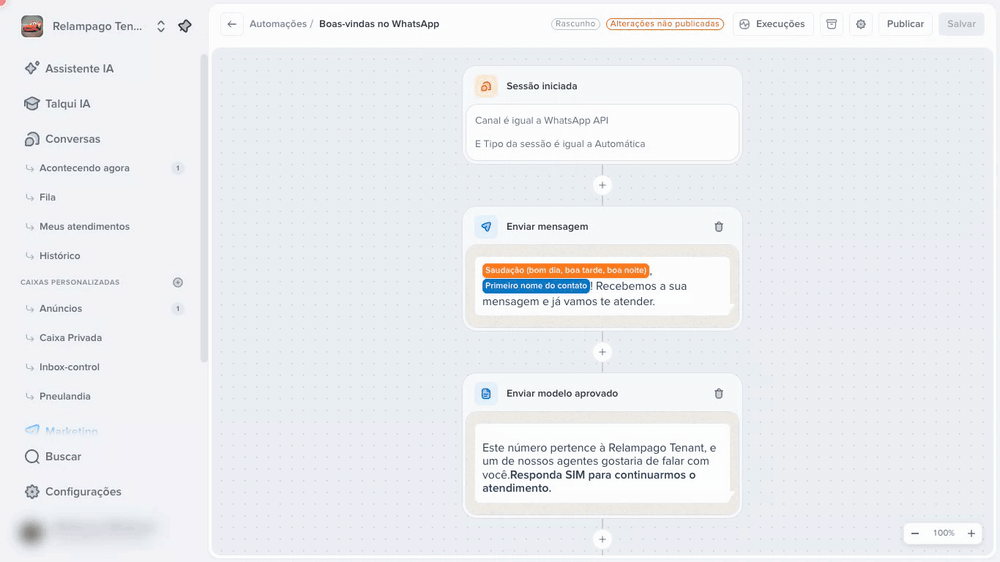Click the Conversas headset icon
This screenshot has height=562, width=1000.
pyautogui.click(x=32, y=138)
